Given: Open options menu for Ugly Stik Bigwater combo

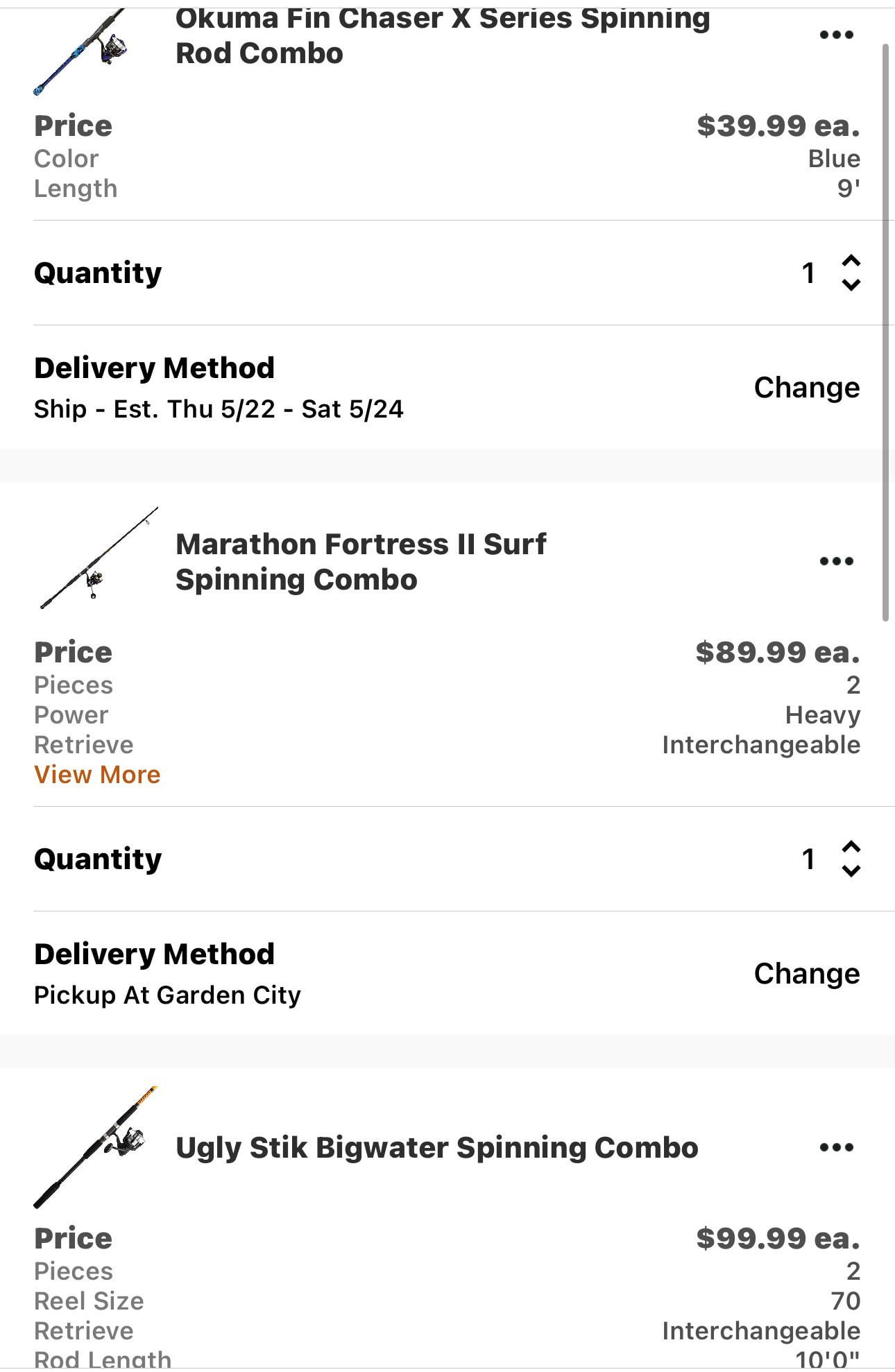Looking at the screenshot, I should click(836, 1147).
